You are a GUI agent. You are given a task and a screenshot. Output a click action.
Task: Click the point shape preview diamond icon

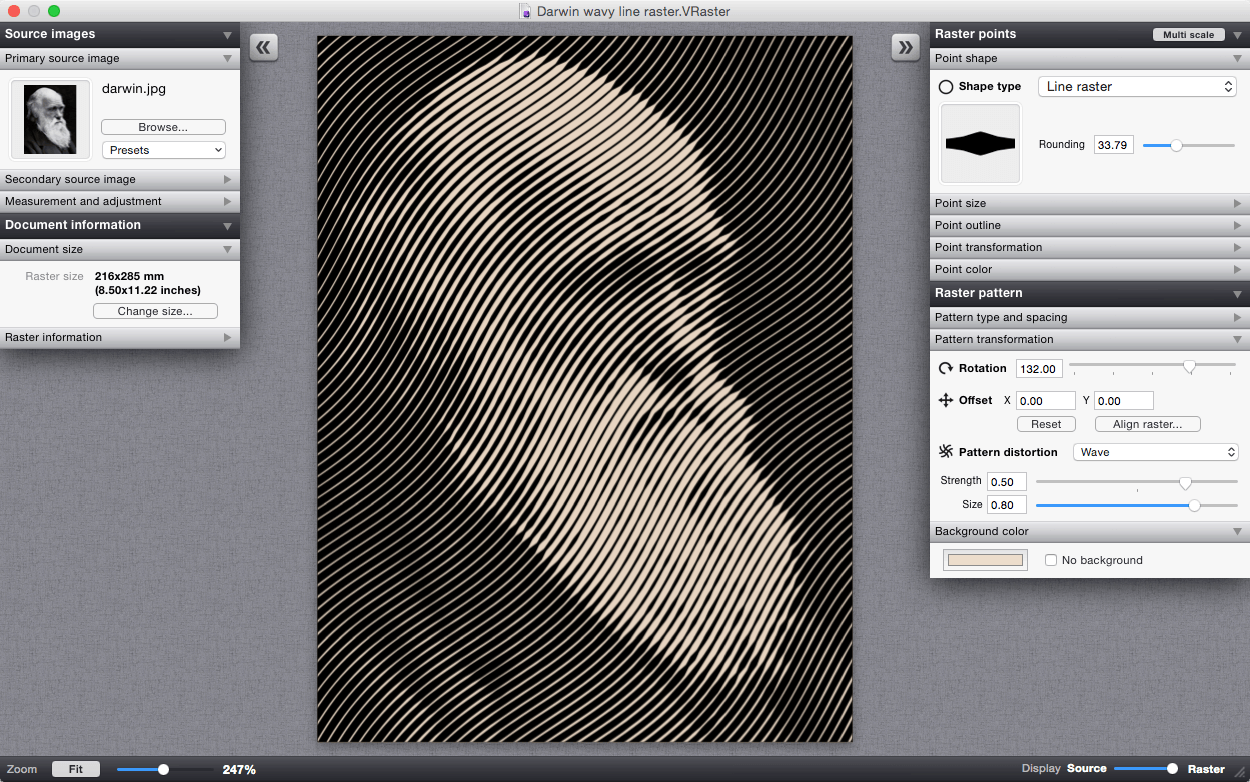coord(979,142)
